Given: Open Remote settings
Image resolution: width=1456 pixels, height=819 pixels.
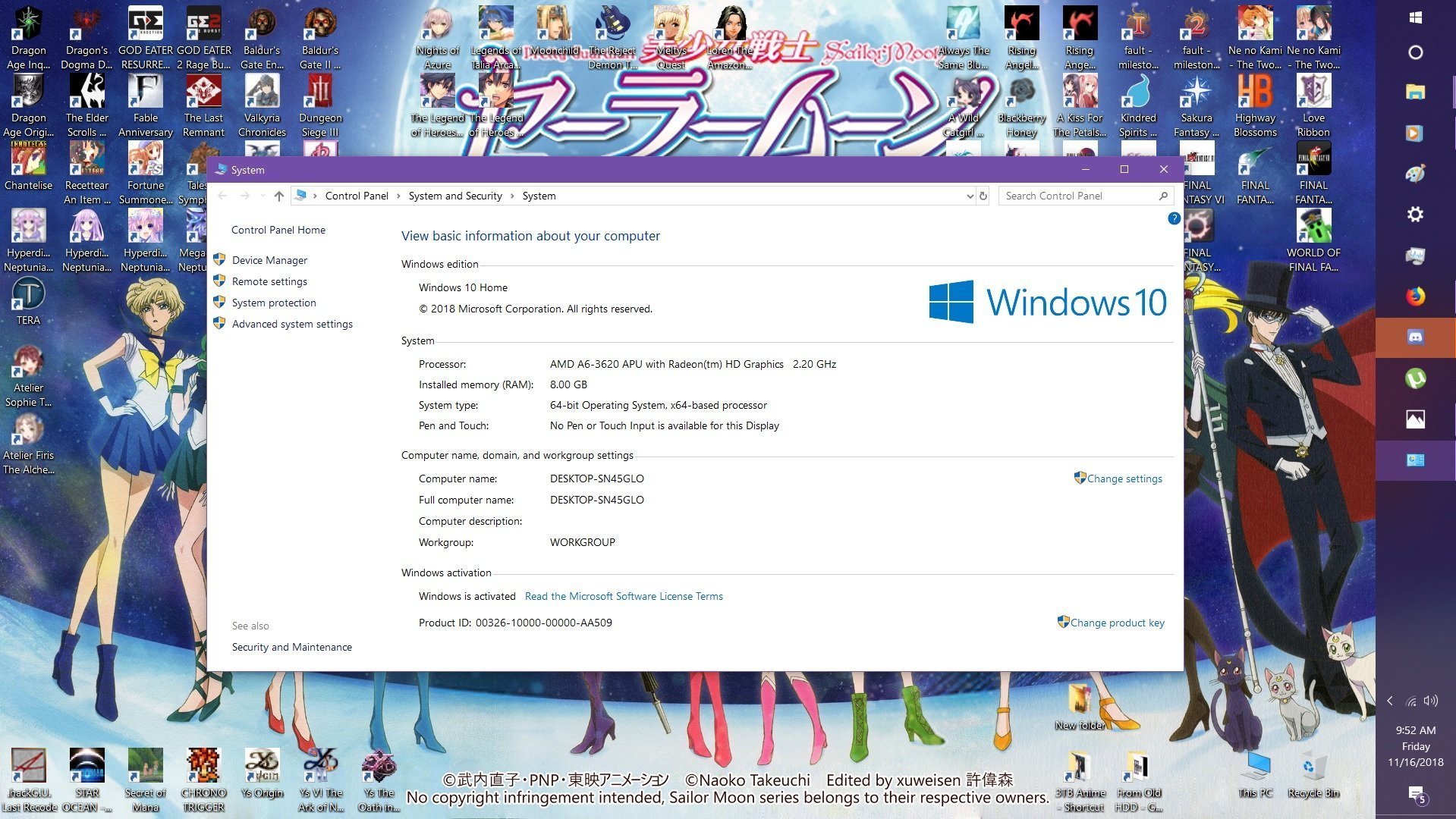Looking at the screenshot, I should (269, 281).
